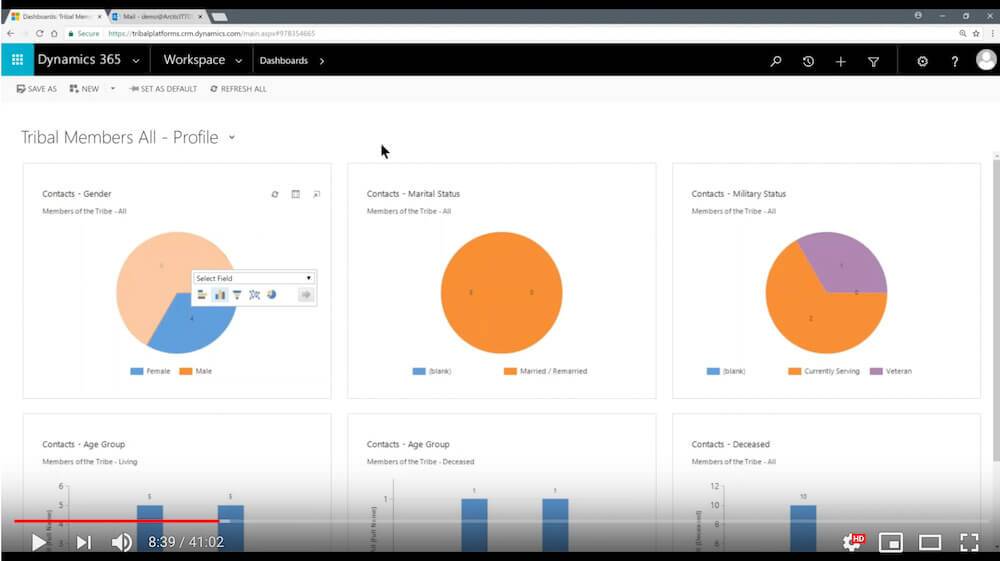Expand the Dynamics 365 dropdown chevron

[x=136, y=61]
